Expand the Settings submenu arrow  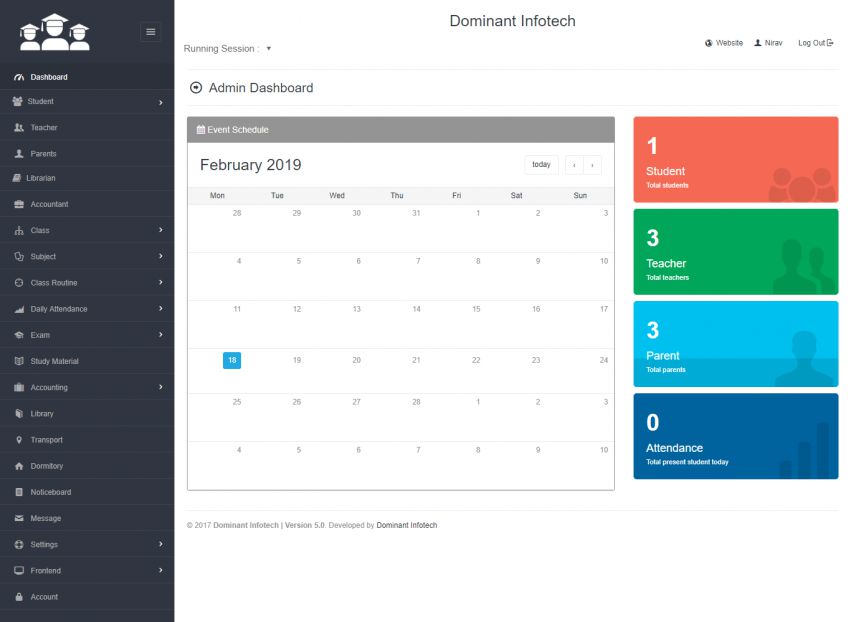(x=161, y=544)
